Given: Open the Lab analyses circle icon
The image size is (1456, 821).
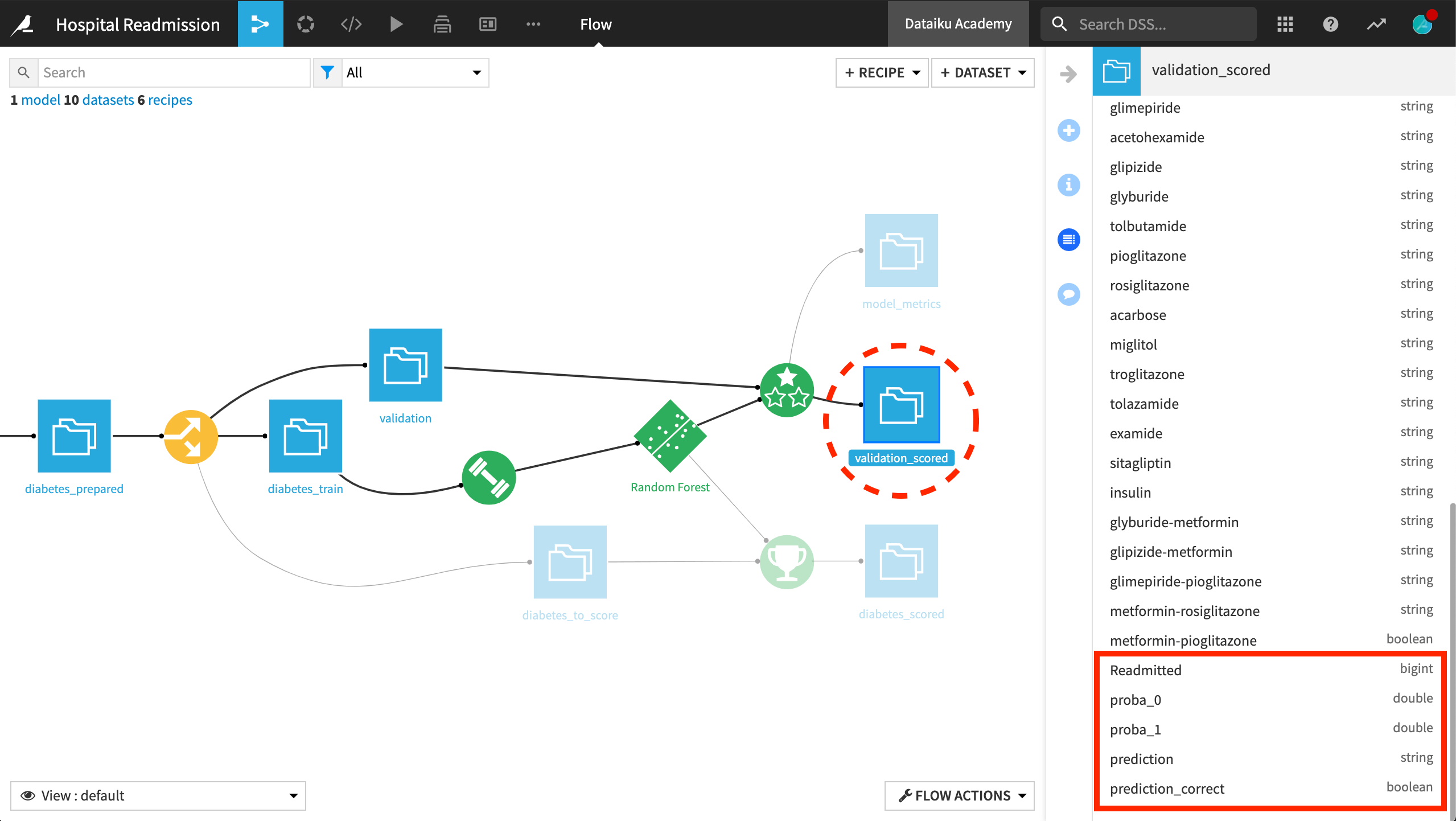Looking at the screenshot, I should pos(306,24).
